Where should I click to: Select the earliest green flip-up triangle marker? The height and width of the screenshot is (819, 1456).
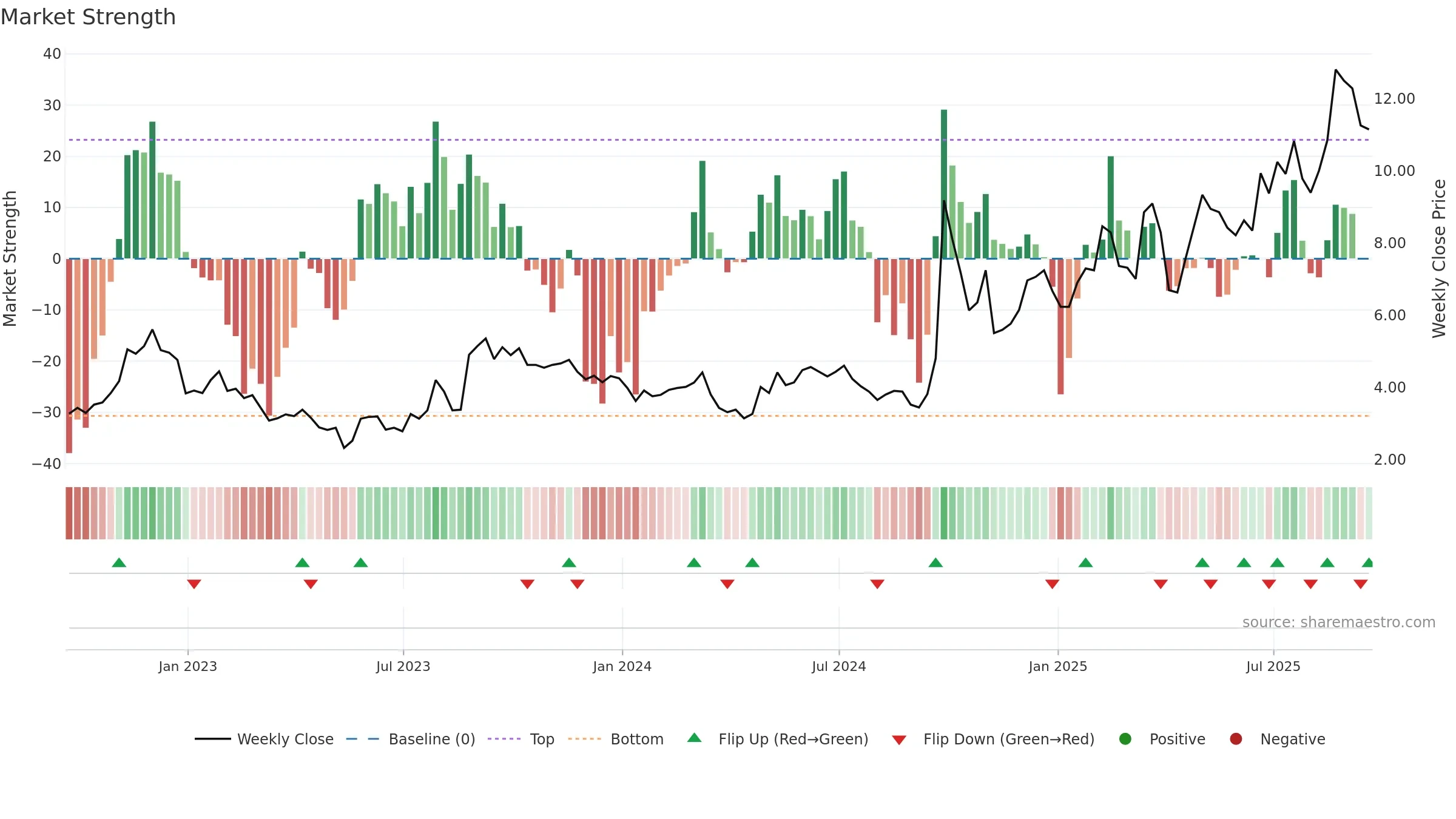(119, 562)
